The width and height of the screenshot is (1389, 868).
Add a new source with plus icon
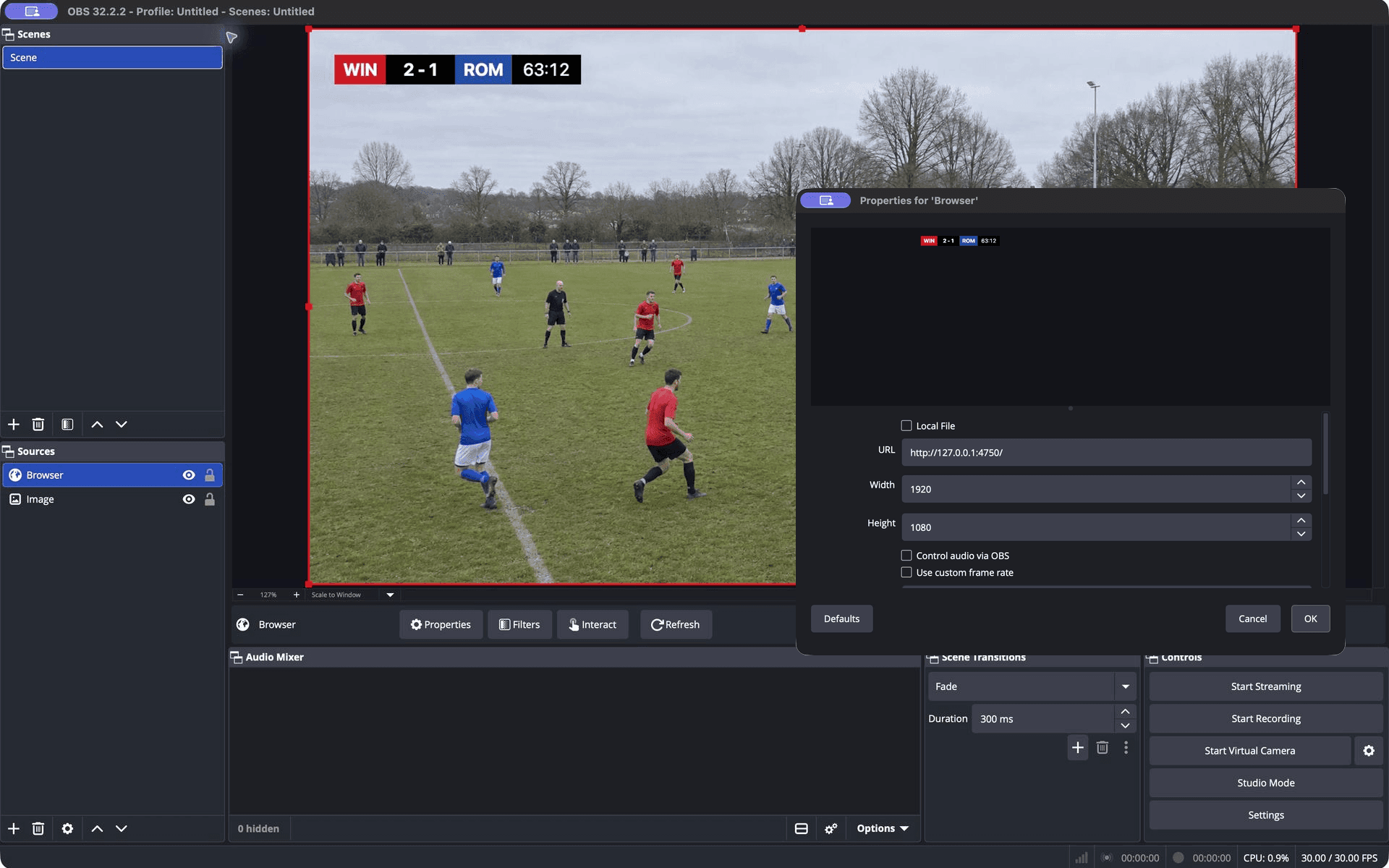coord(14,828)
